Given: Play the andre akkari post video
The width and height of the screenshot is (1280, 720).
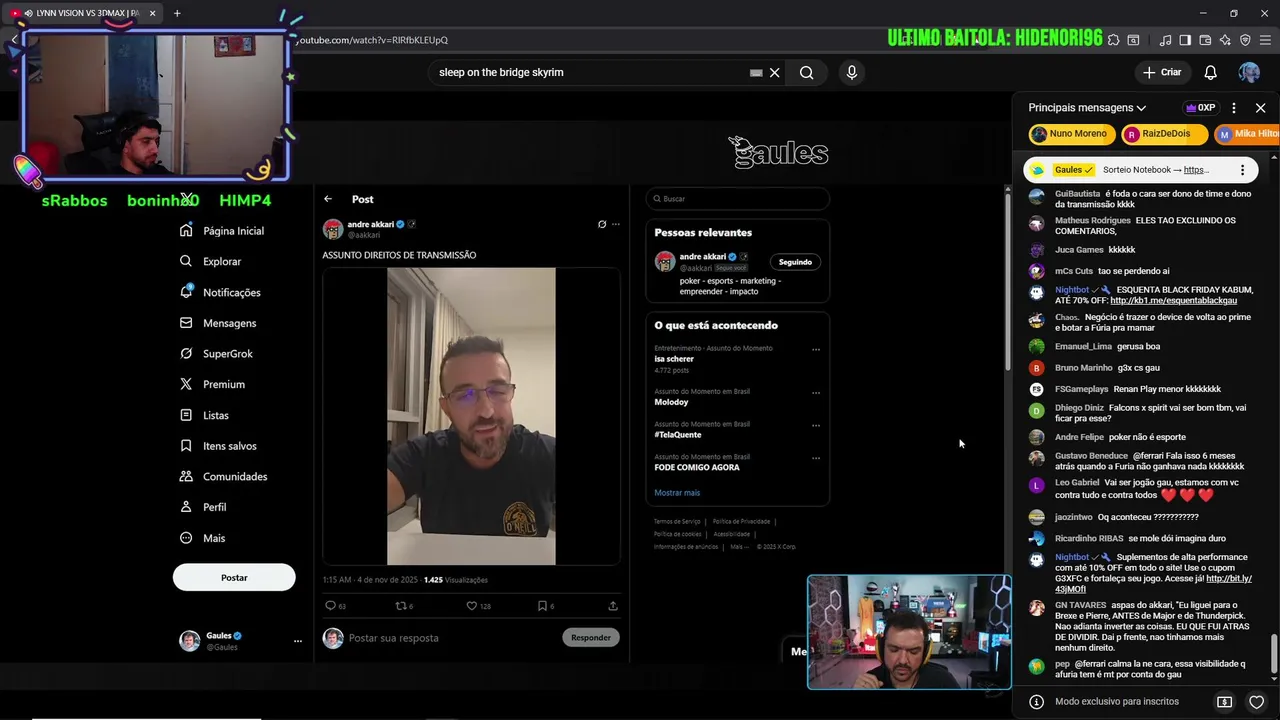Looking at the screenshot, I should pos(471,416).
